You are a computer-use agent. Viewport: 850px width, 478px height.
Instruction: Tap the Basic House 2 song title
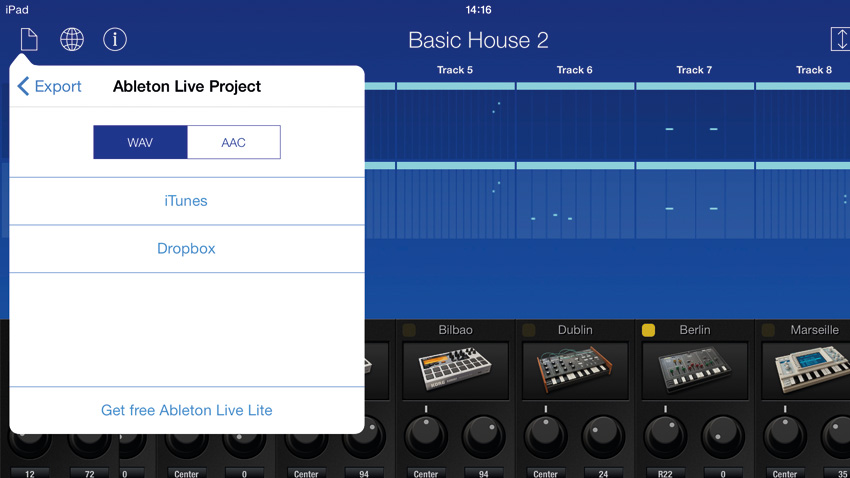[x=478, y=40]
